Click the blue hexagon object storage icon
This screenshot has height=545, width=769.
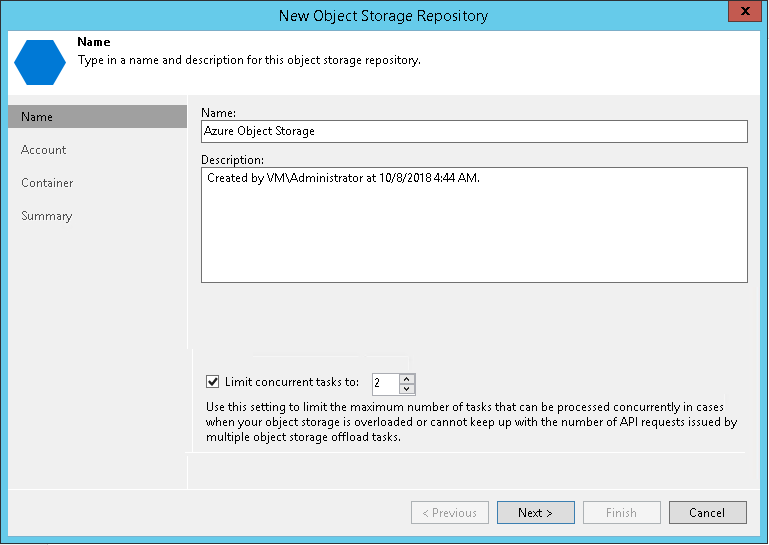tap(40, 61)
